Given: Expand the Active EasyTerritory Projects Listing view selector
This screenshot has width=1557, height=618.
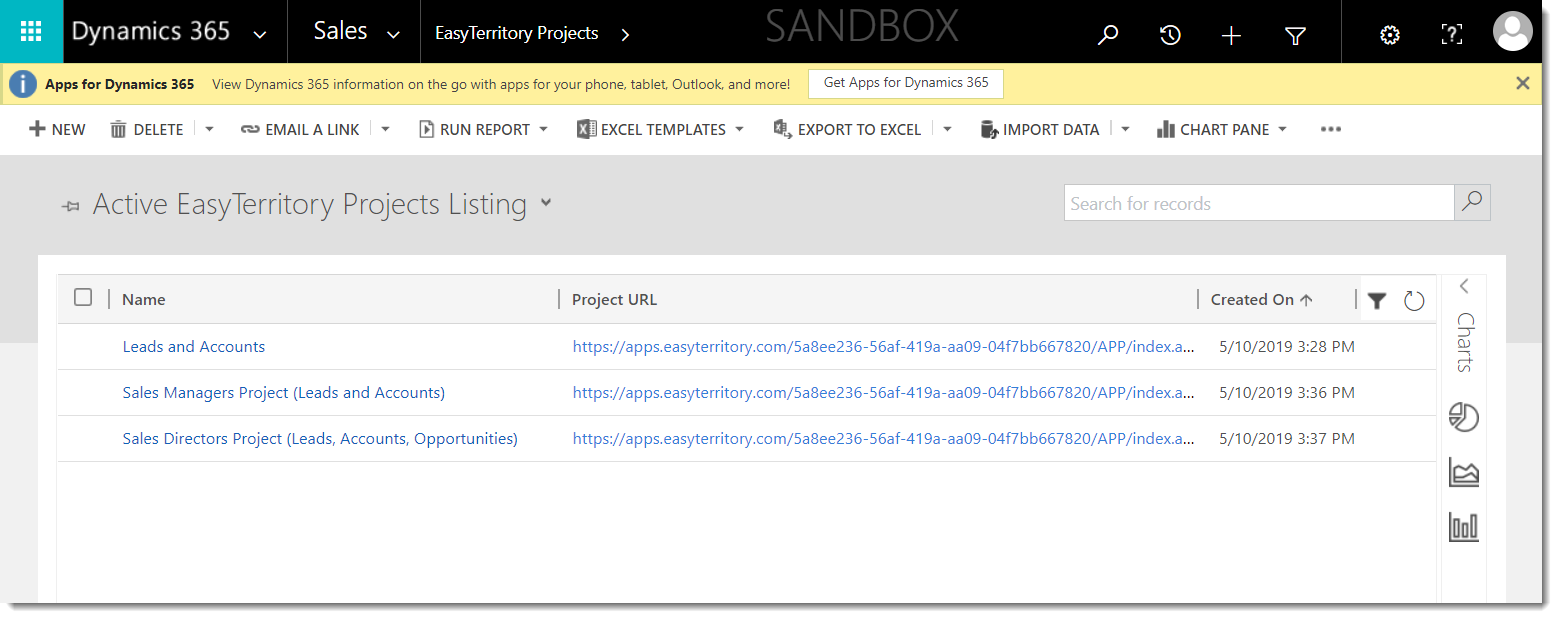Looking at the screenshot, I should click(546, 203).
